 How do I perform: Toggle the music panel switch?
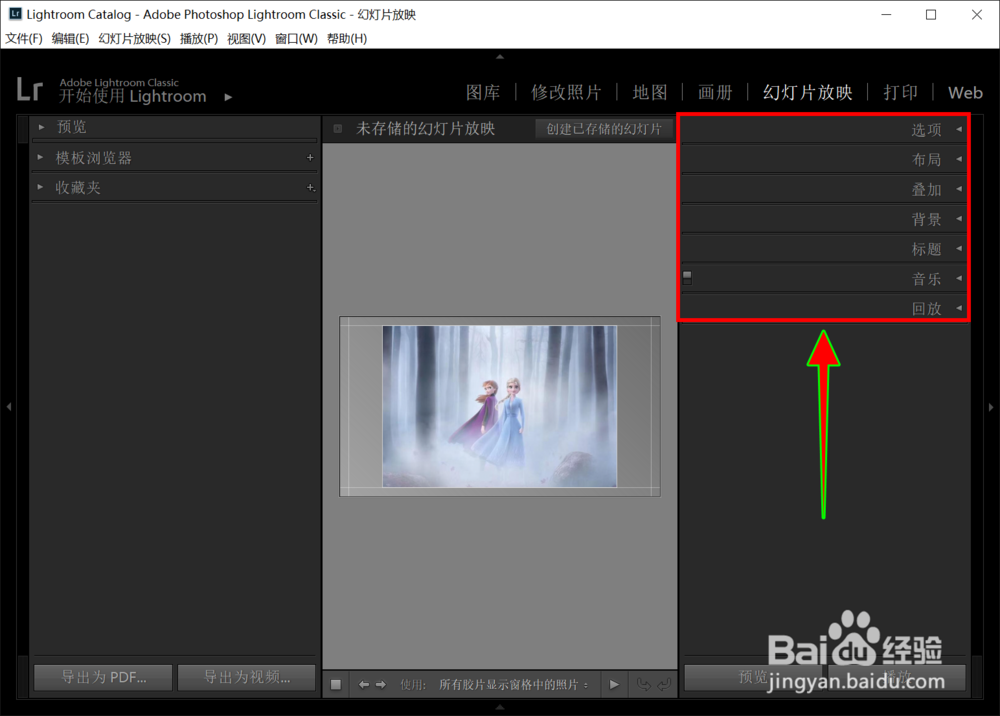click(687, 277)
